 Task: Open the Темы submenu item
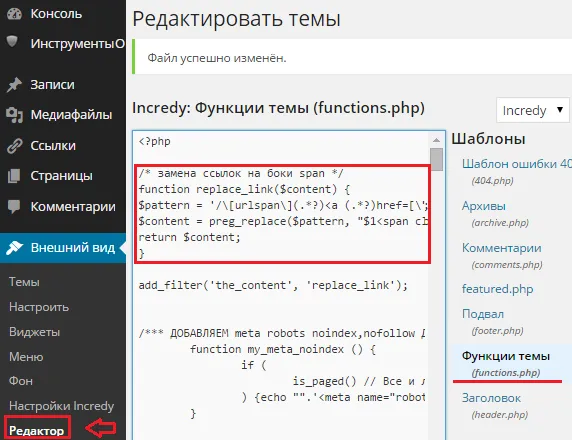[x=24, y=282]
